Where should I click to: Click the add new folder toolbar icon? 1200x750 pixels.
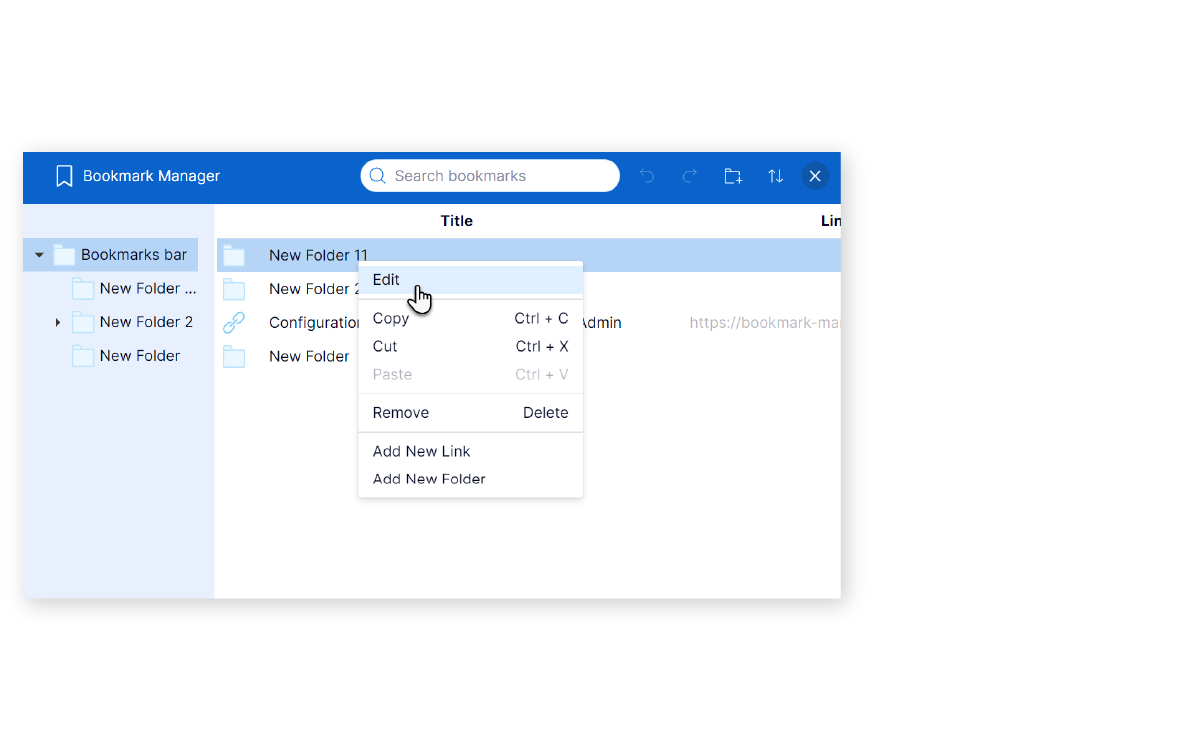tap(733, 176)
